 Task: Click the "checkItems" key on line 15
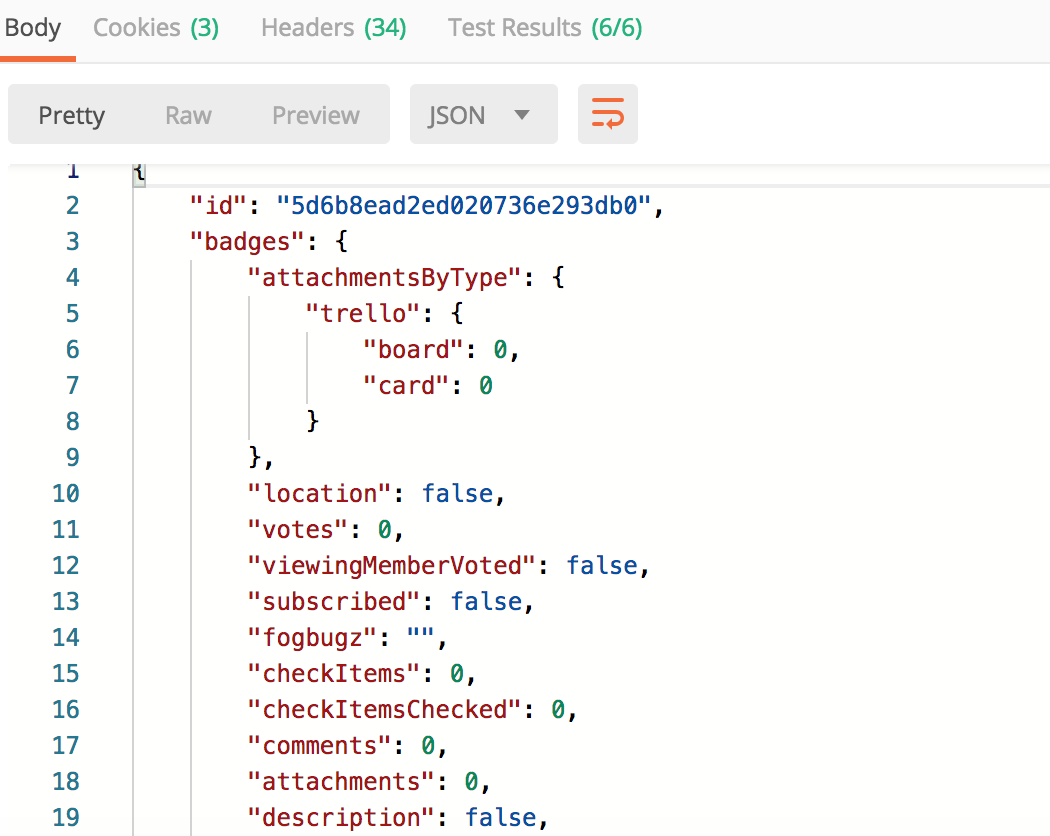334,674
